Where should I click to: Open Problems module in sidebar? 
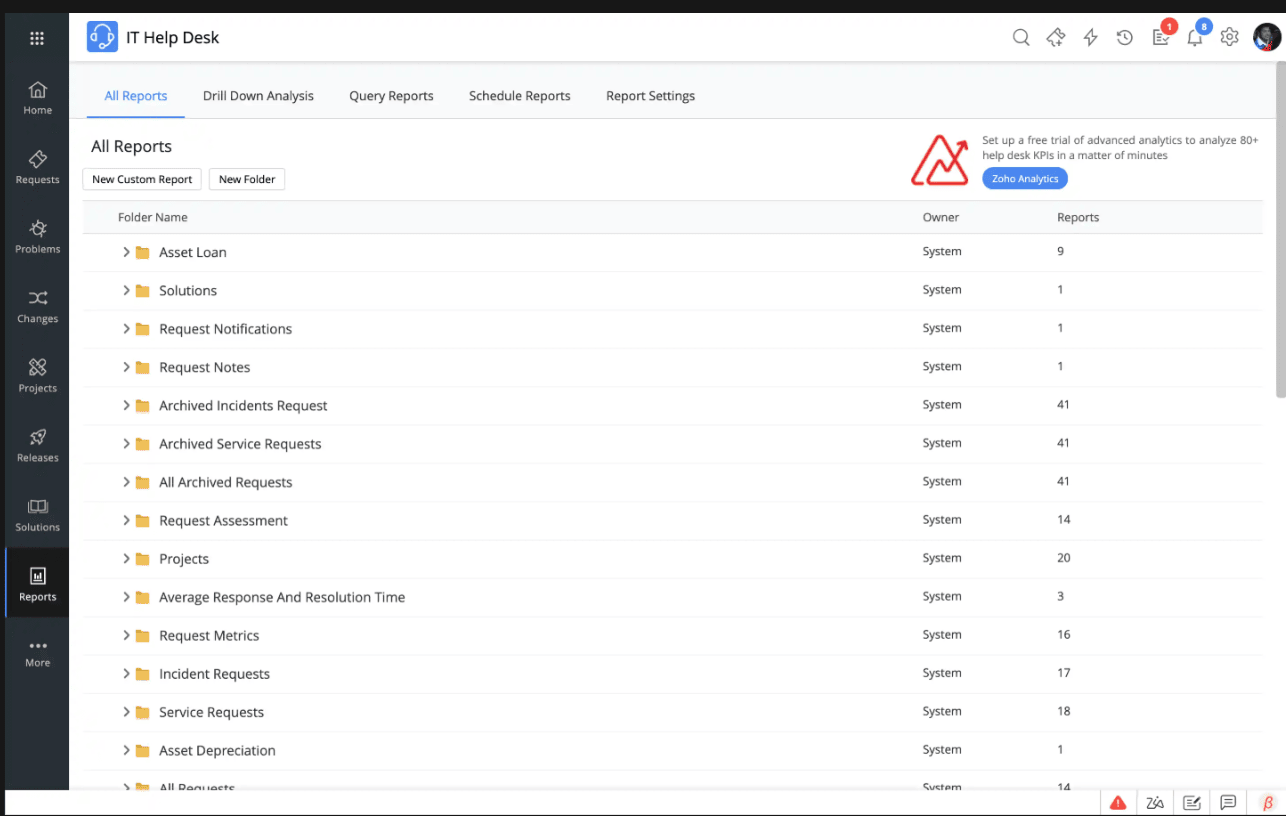click(x=37, y=236)
